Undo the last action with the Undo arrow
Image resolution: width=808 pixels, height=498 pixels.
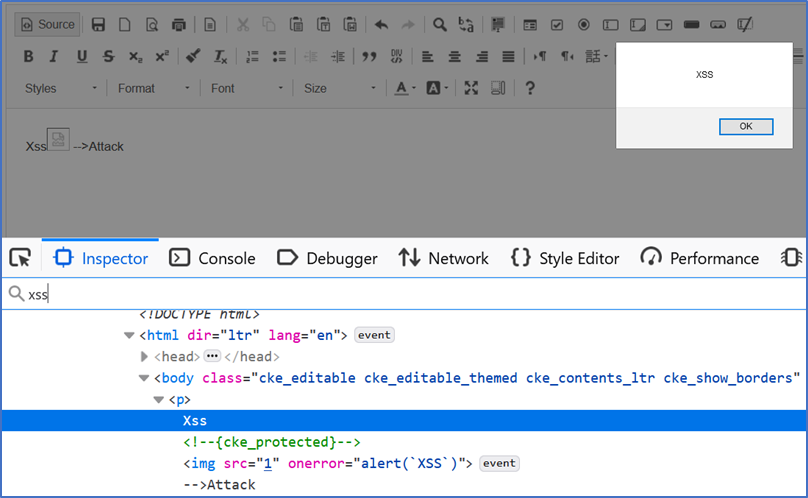[x=381, y=24]
